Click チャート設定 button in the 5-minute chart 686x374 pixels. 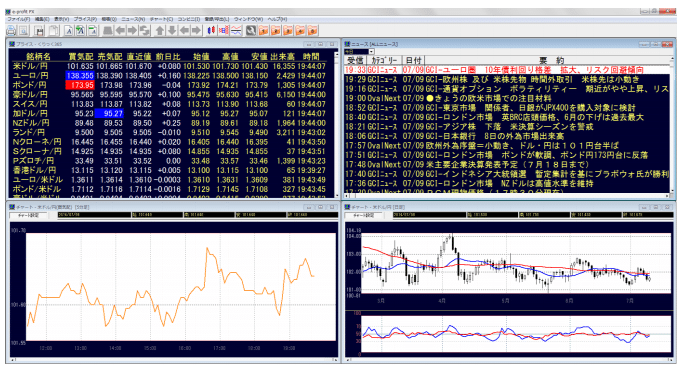27,215
